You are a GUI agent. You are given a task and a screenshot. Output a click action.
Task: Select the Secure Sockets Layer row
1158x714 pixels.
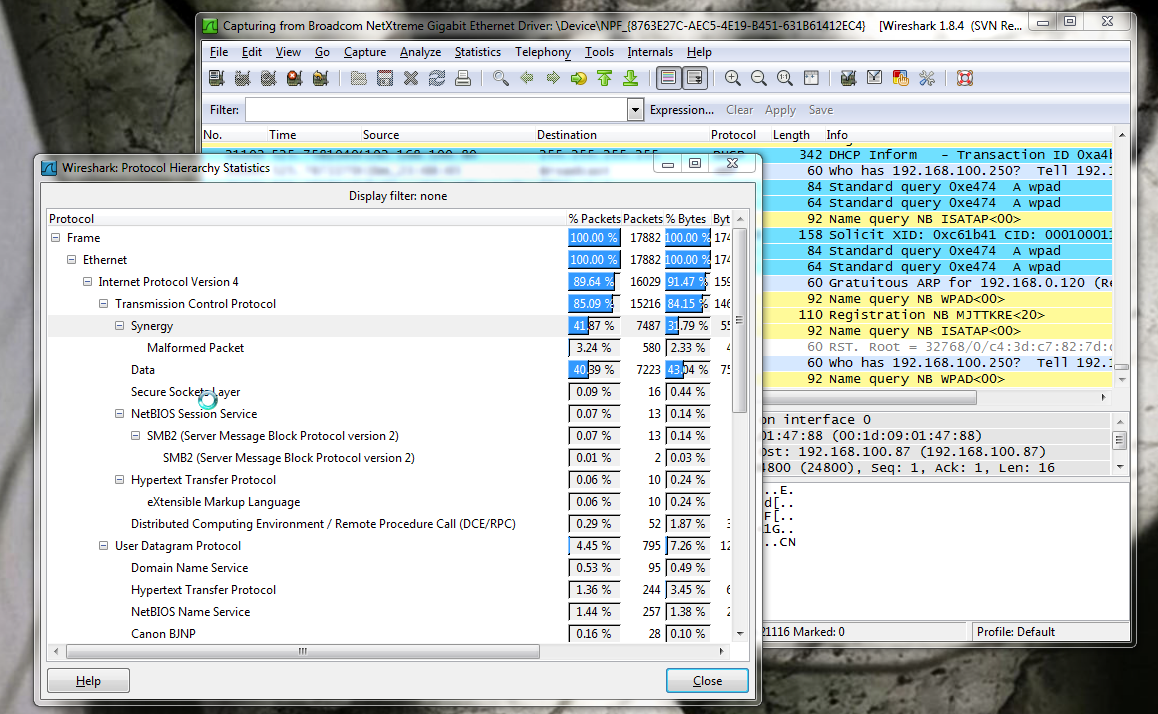point(390,392)
